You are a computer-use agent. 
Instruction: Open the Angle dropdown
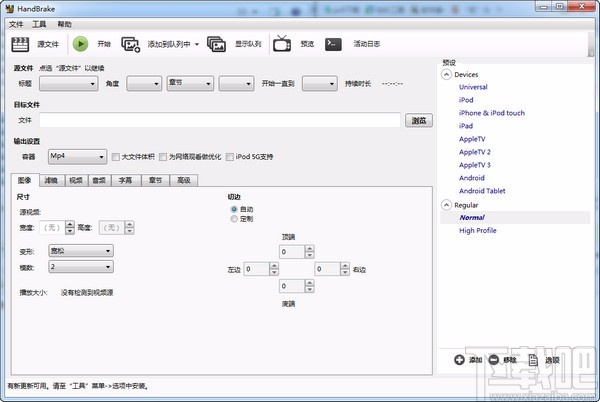point(144,83)
